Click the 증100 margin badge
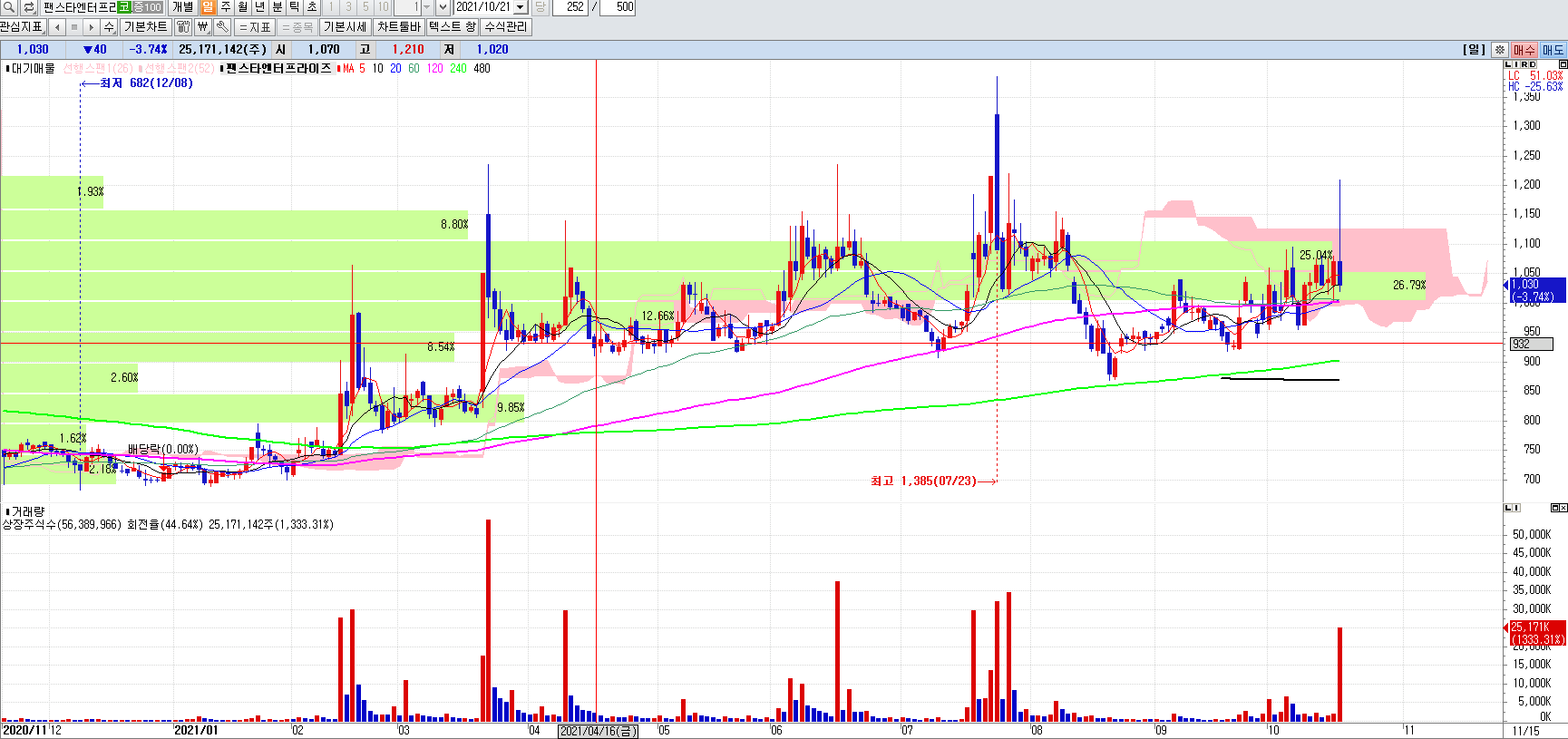 [148, 7]
